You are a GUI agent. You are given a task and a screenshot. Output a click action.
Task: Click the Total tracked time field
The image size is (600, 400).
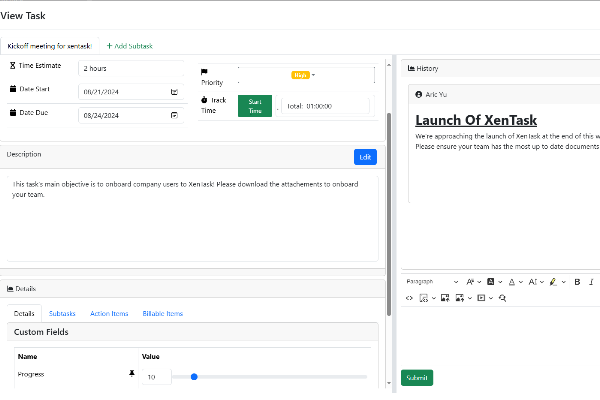coord(325,106)
